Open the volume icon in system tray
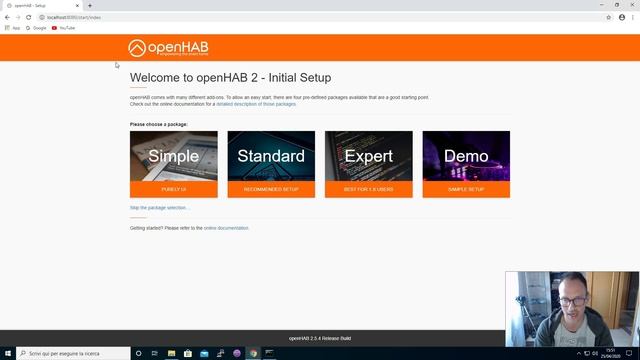The height and width of the screenshot is (360, 640). [x=595, y=353]
